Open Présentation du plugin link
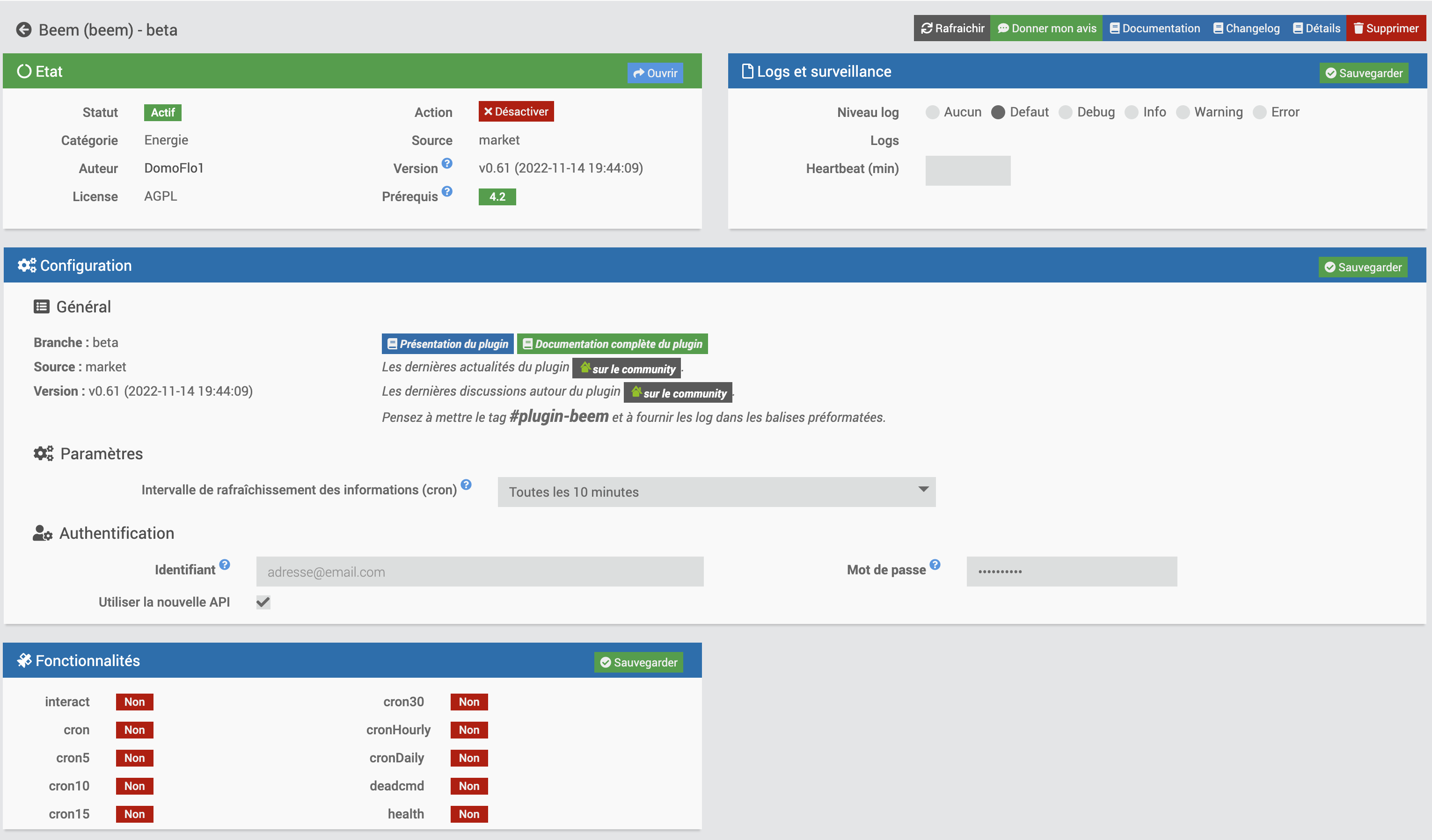The height and width of the screenshot is (840, 1432). tap(448, 344)
